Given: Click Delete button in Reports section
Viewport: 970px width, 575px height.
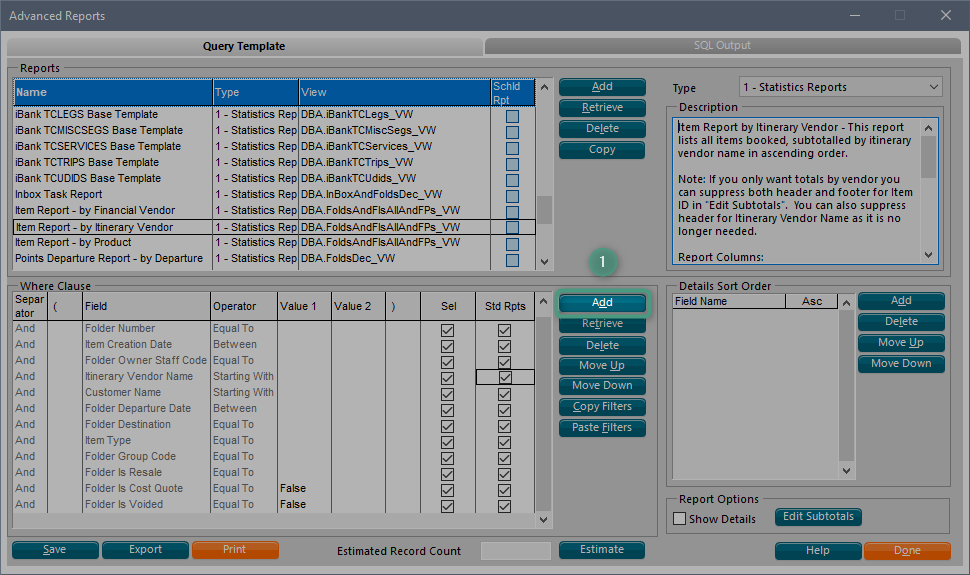Looking at the screenshot, I should pyautogui.click(x=602, y=129).
